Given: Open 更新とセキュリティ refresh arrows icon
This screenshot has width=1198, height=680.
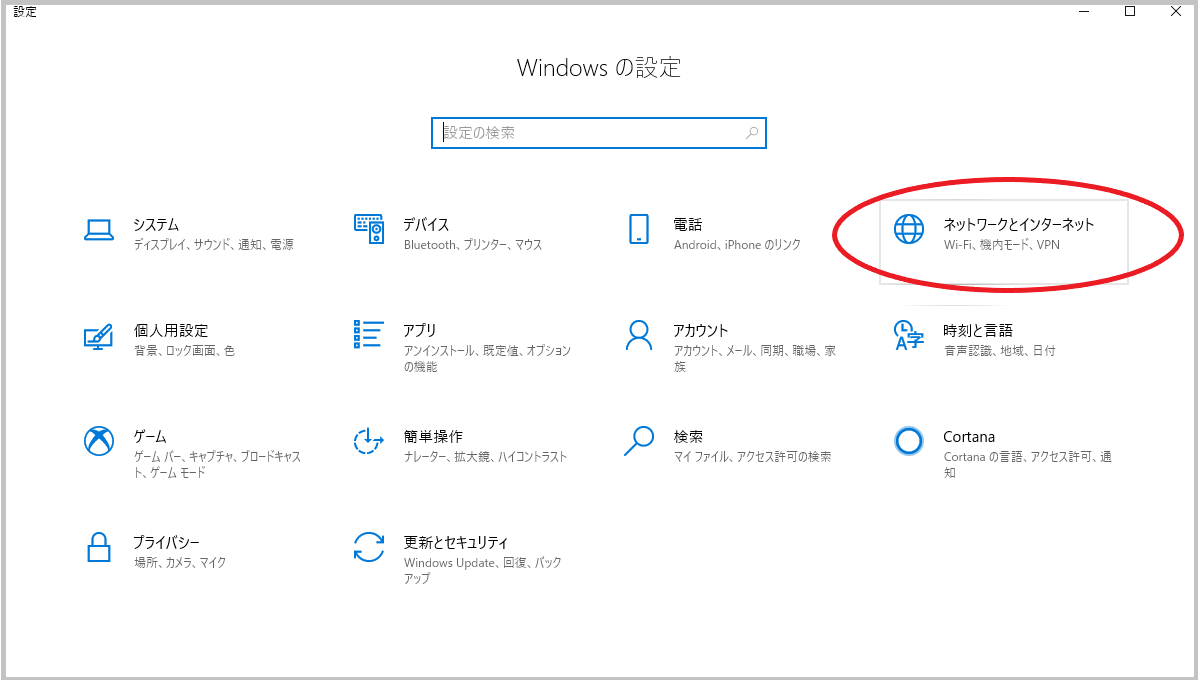Looking at the screenshot, I should (x=369, y=547).
